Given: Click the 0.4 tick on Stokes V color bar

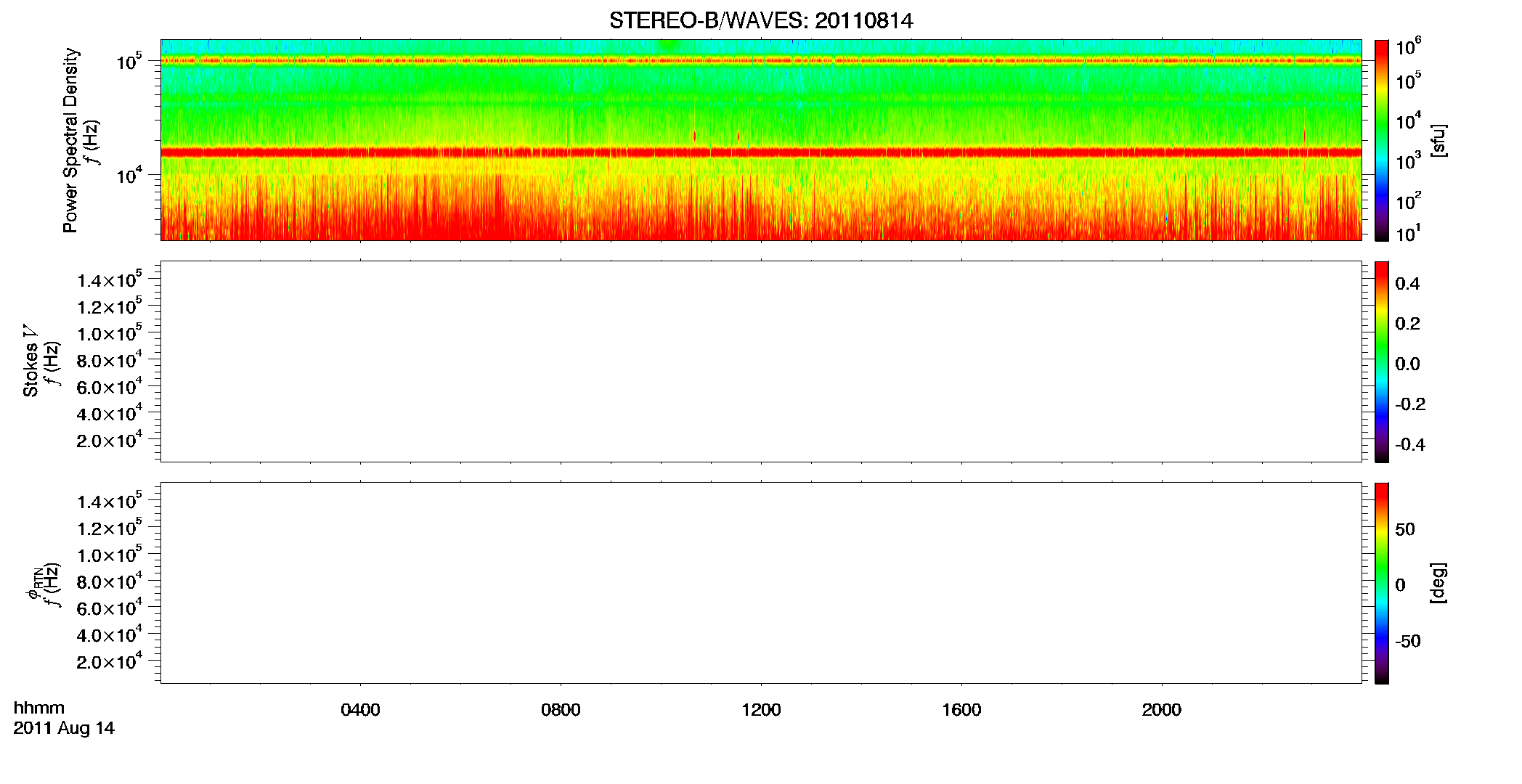Looking at the screenshot, I should click(x=1407, y=284).
